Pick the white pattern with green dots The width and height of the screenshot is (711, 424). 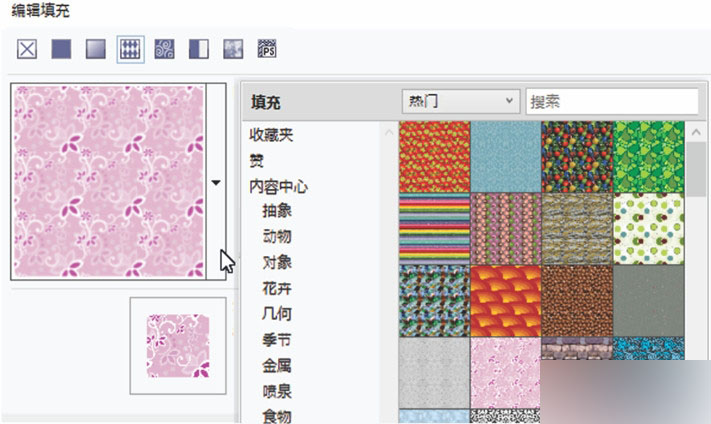pyautogui.click(x=648, y=229)
